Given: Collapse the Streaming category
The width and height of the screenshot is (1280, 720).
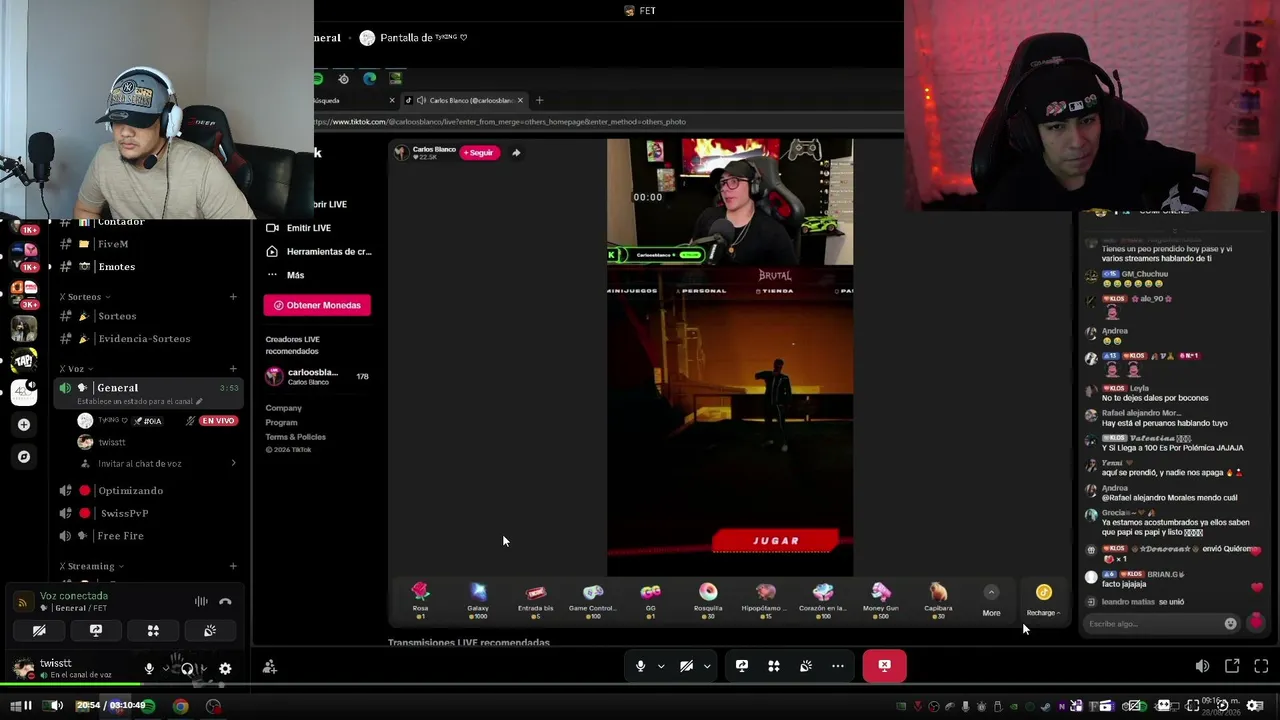Looking at the screenshot, I should pyautogui.click(x=91, y=567).
